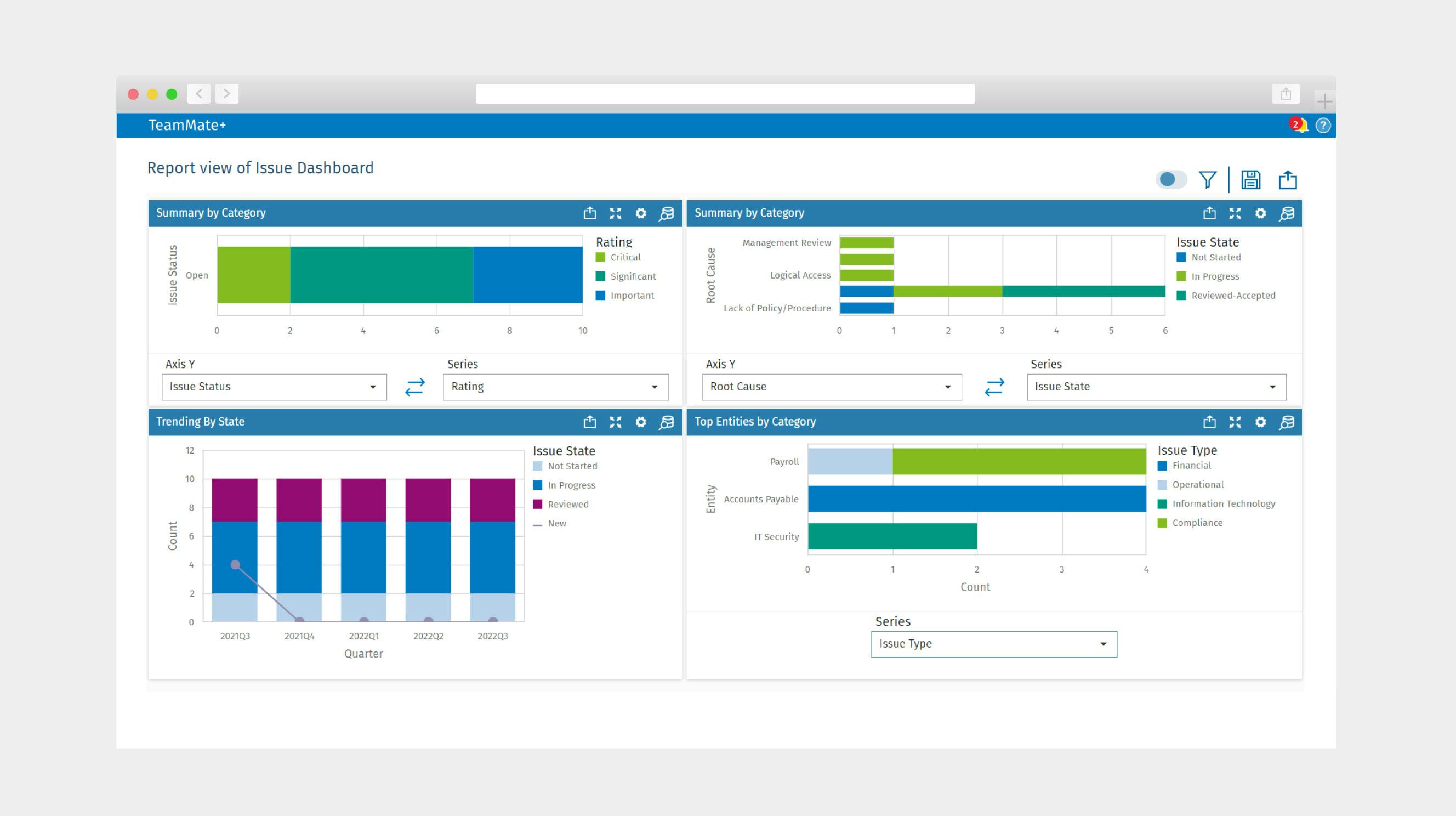The image size is (1456, 816).
Task: Click the expand icon on Trending By State panel
Action: (x=617, y=422)
